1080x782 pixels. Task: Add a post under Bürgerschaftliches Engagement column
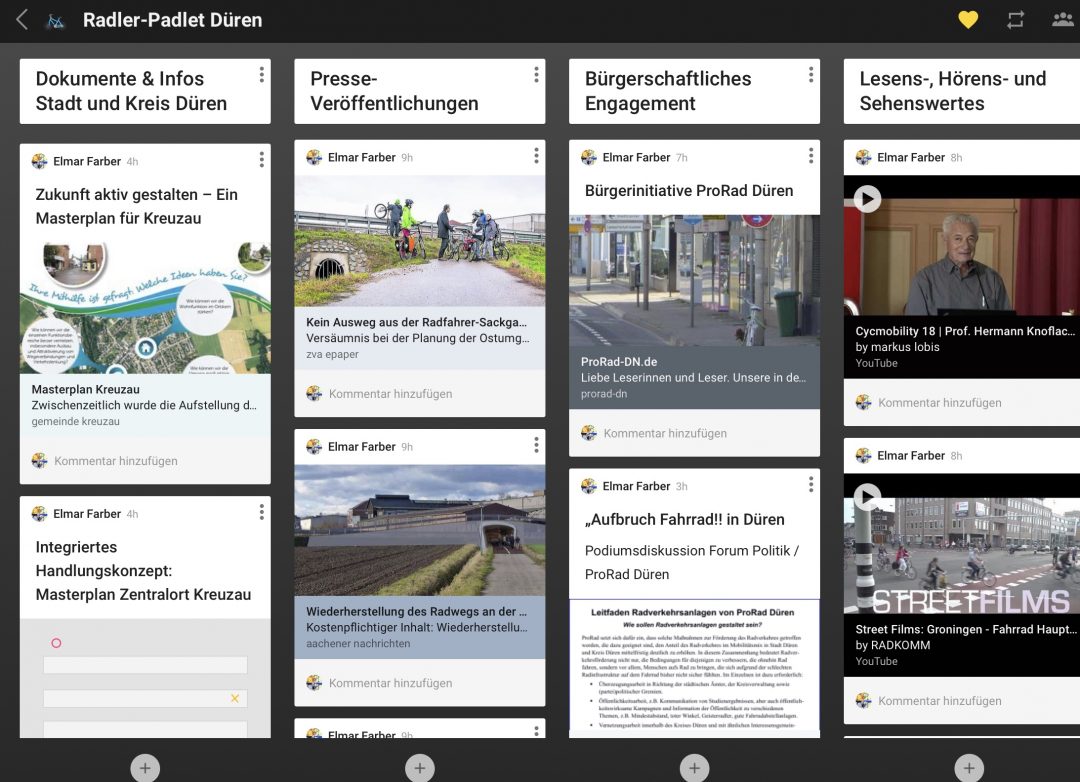coord(694,768)
